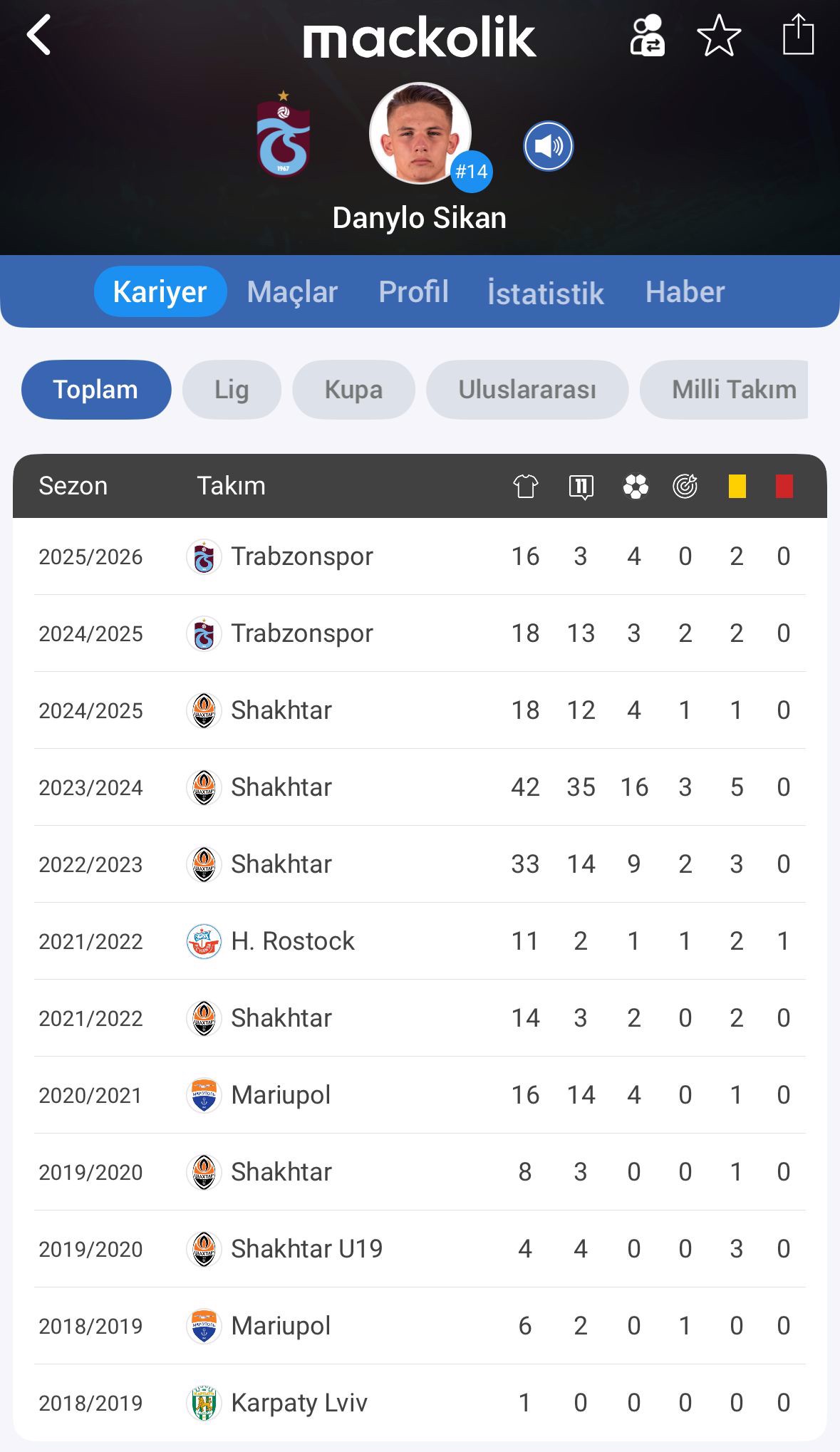
Task: Switch to the İstatistik tab
Action: tap(546, 292)
